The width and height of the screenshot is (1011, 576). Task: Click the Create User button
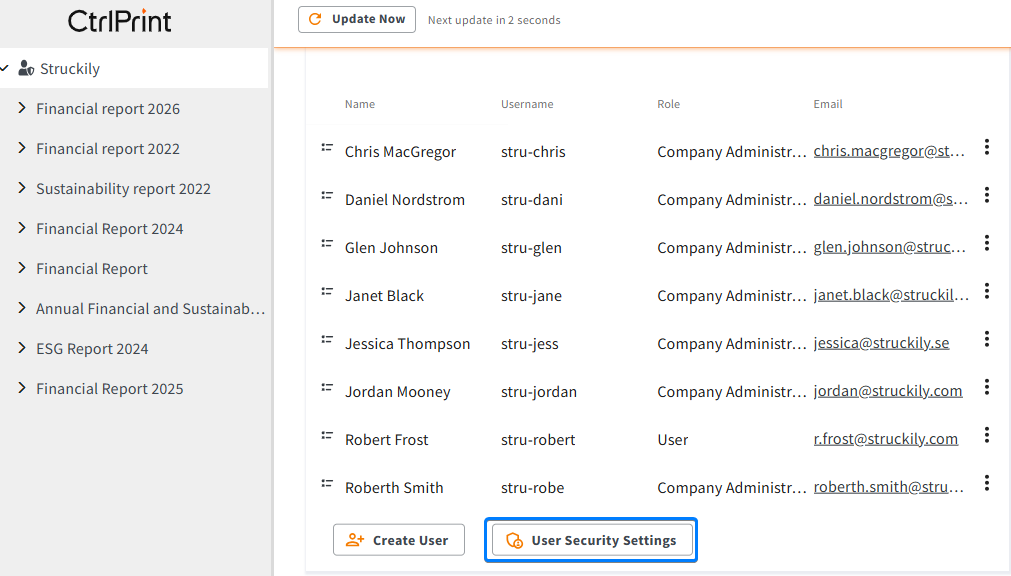pyautogui.click(x=398, y=540)
